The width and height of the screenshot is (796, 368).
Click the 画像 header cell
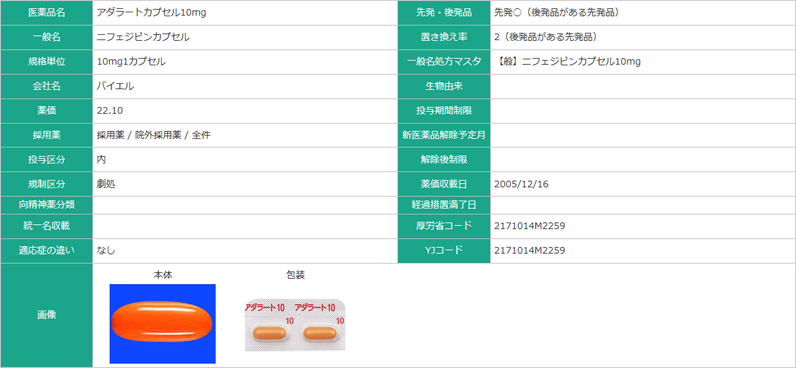46,315
